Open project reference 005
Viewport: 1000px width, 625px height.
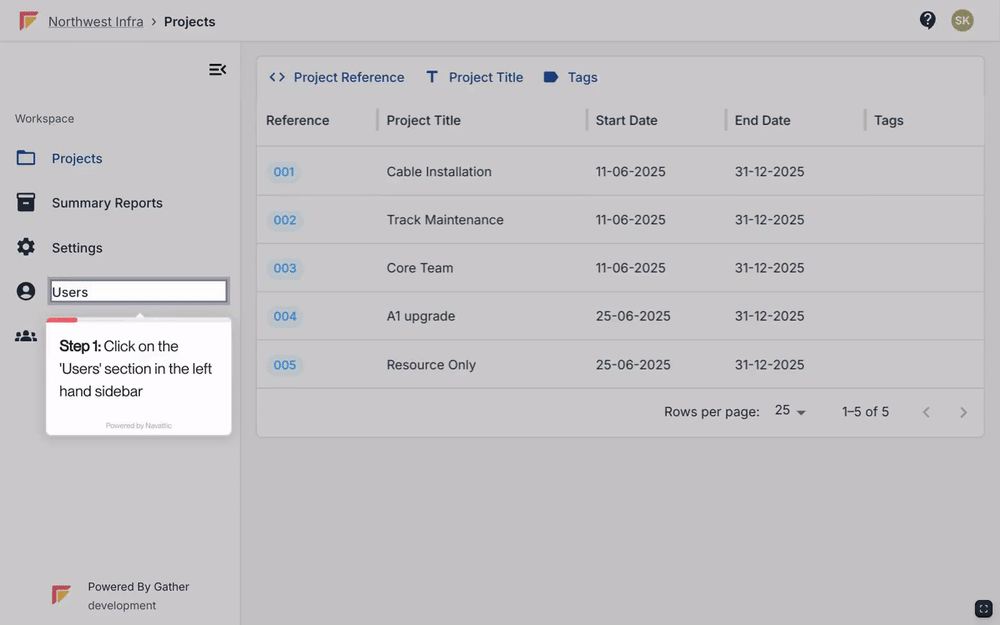(284, 365)
